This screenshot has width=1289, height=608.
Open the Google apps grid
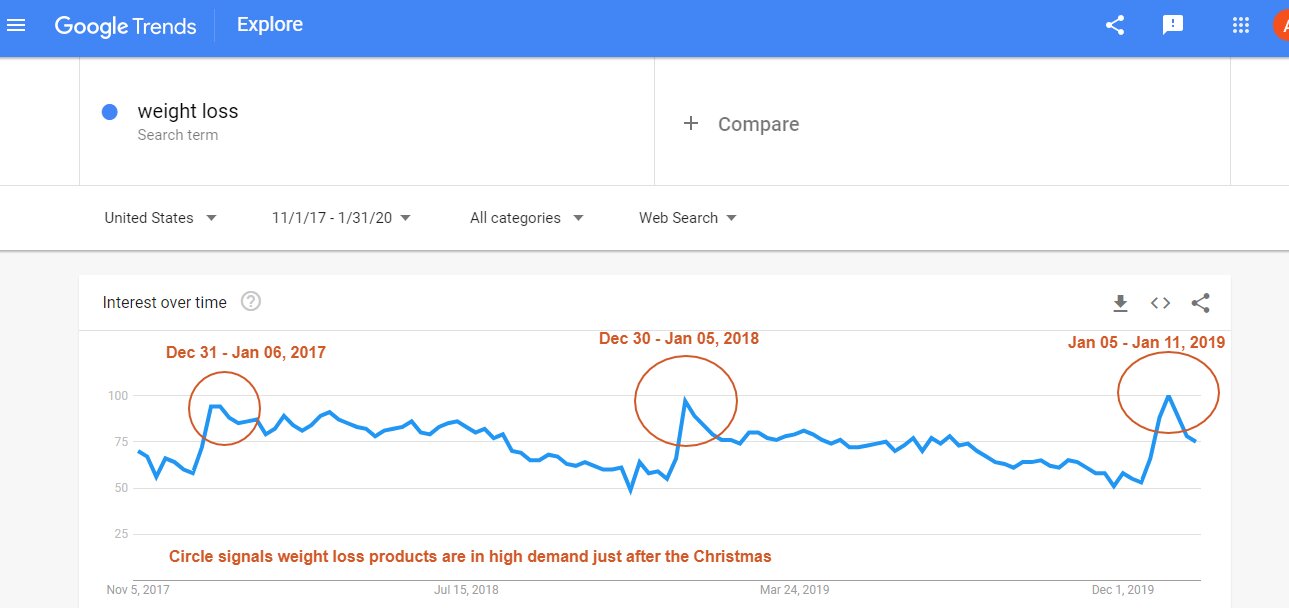pyautogui.click(x=1241, y=26)
